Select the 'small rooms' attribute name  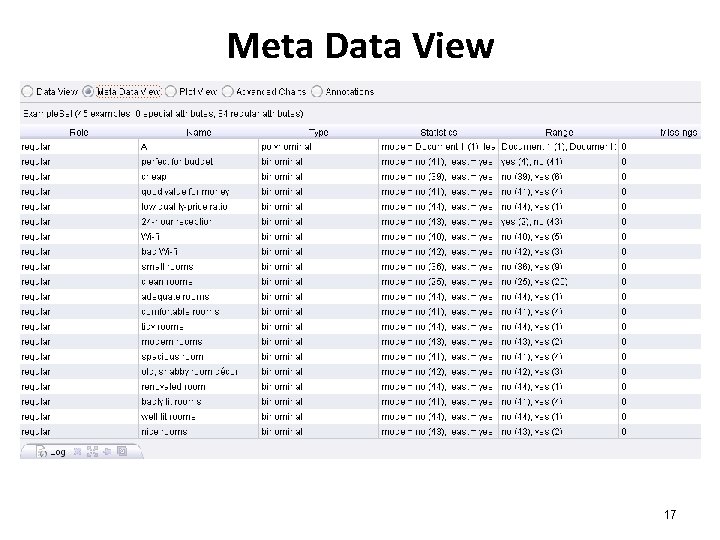[x=167, y=267]
